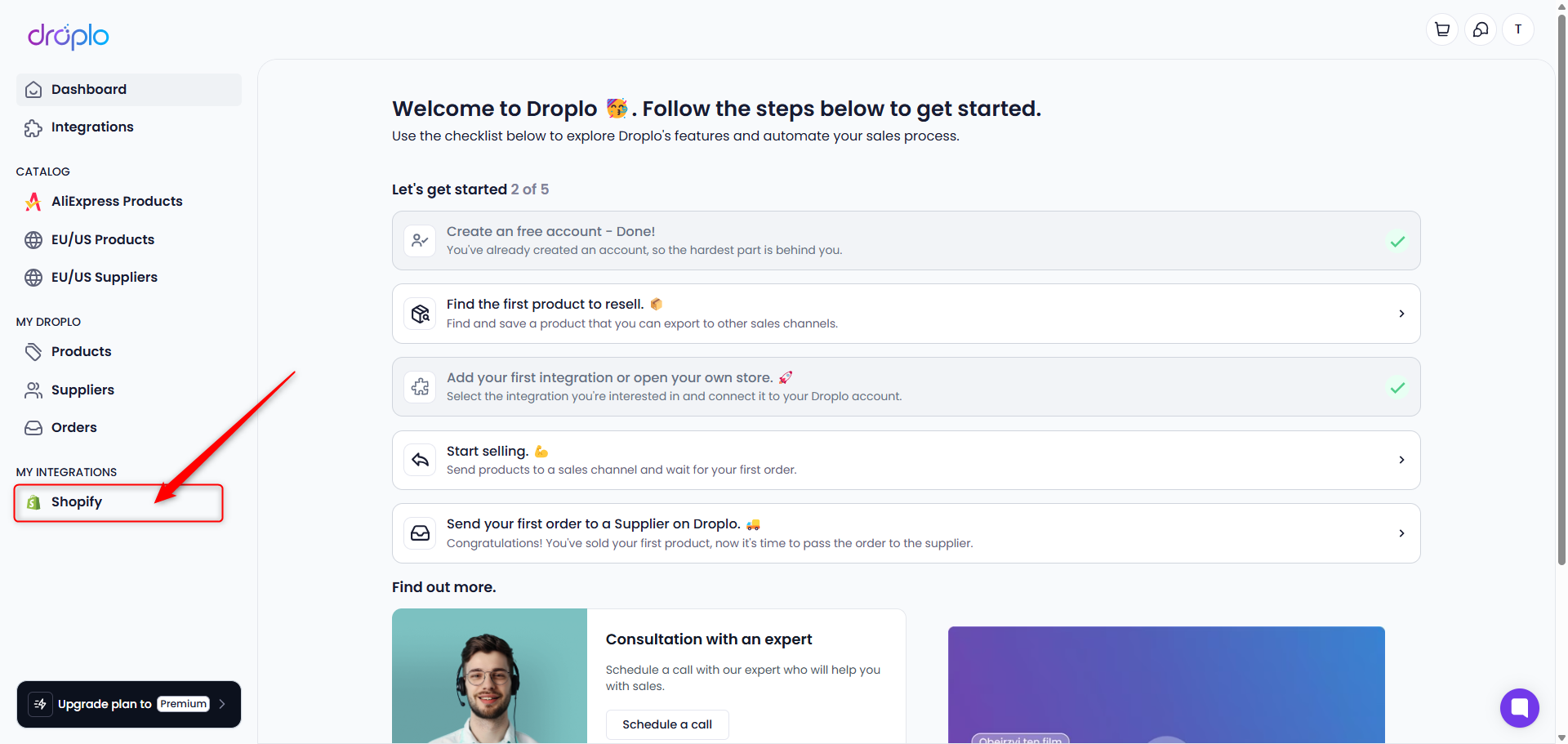Screen dimensions: 1568x744
Task: Click the Find out more heading
Action: 444,587
